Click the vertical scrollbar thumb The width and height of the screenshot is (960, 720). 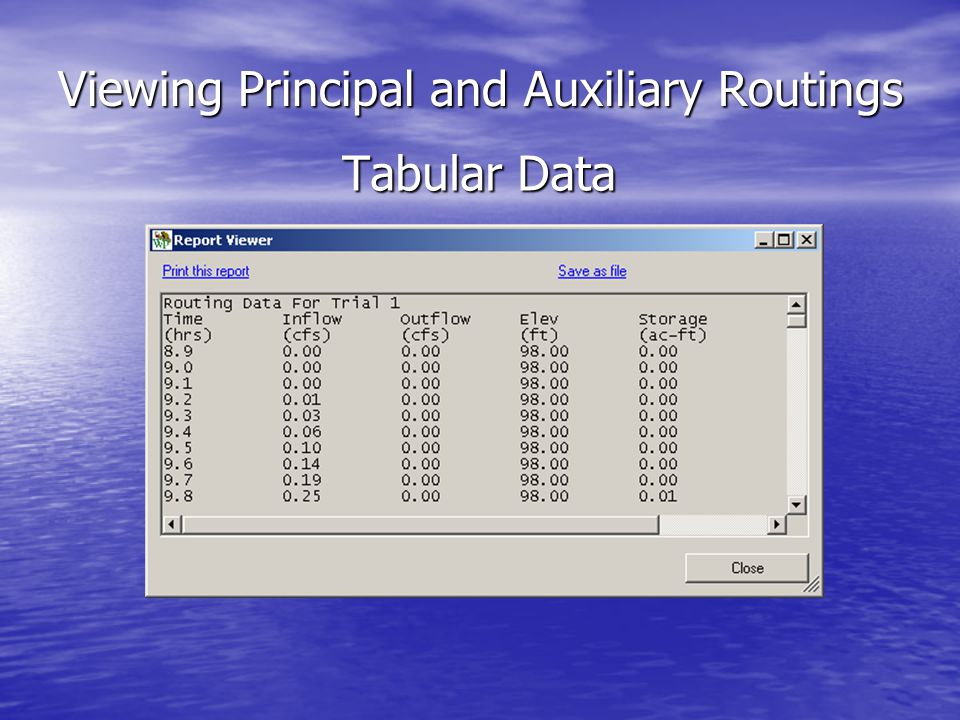pos(796,321)
